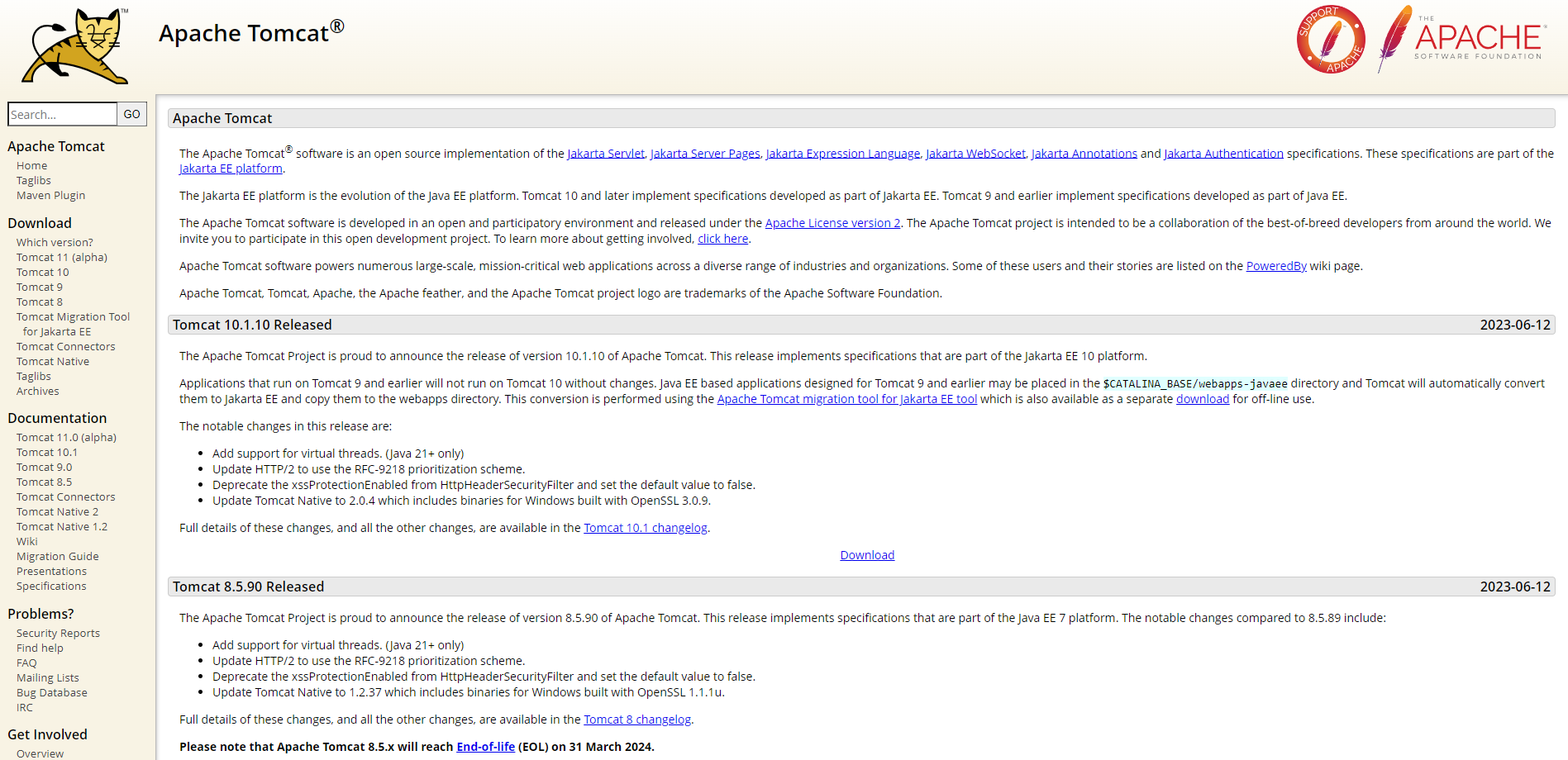
Task: Open Tomcat 11.0 (alpha) documentation
Action: 66,437
